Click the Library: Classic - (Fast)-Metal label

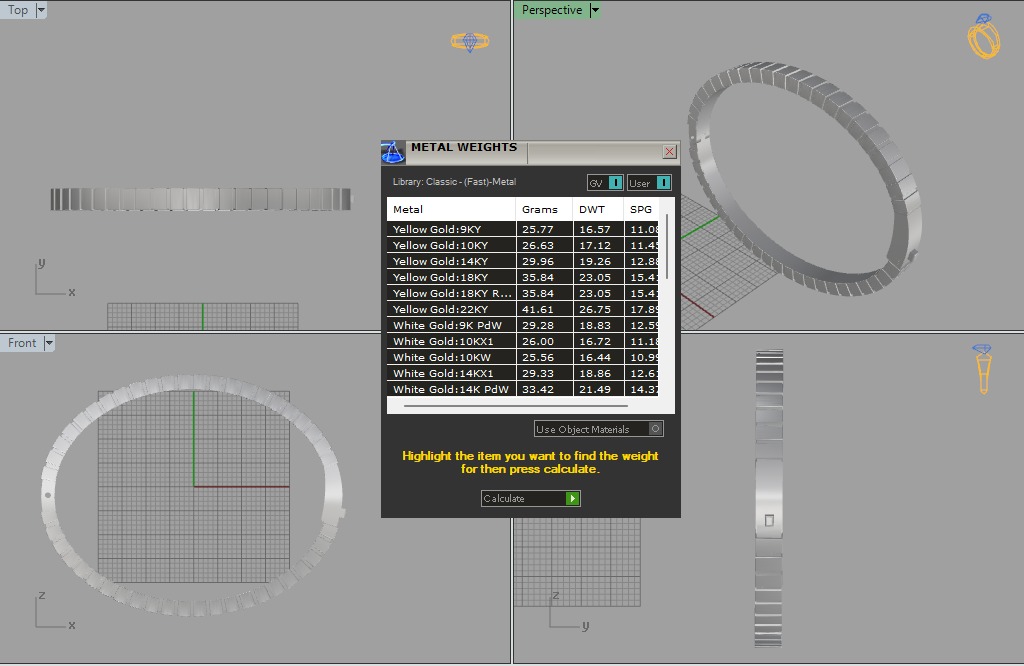coord(455,182)
